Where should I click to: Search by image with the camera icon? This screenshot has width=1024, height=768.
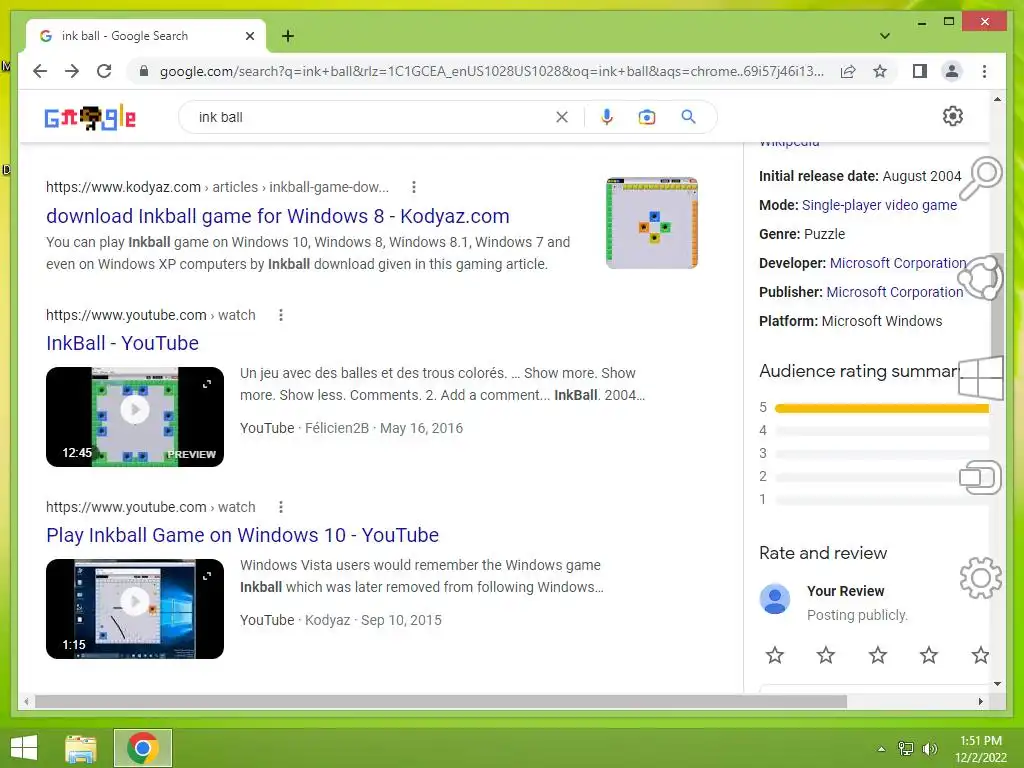click(x=647, y=117)
